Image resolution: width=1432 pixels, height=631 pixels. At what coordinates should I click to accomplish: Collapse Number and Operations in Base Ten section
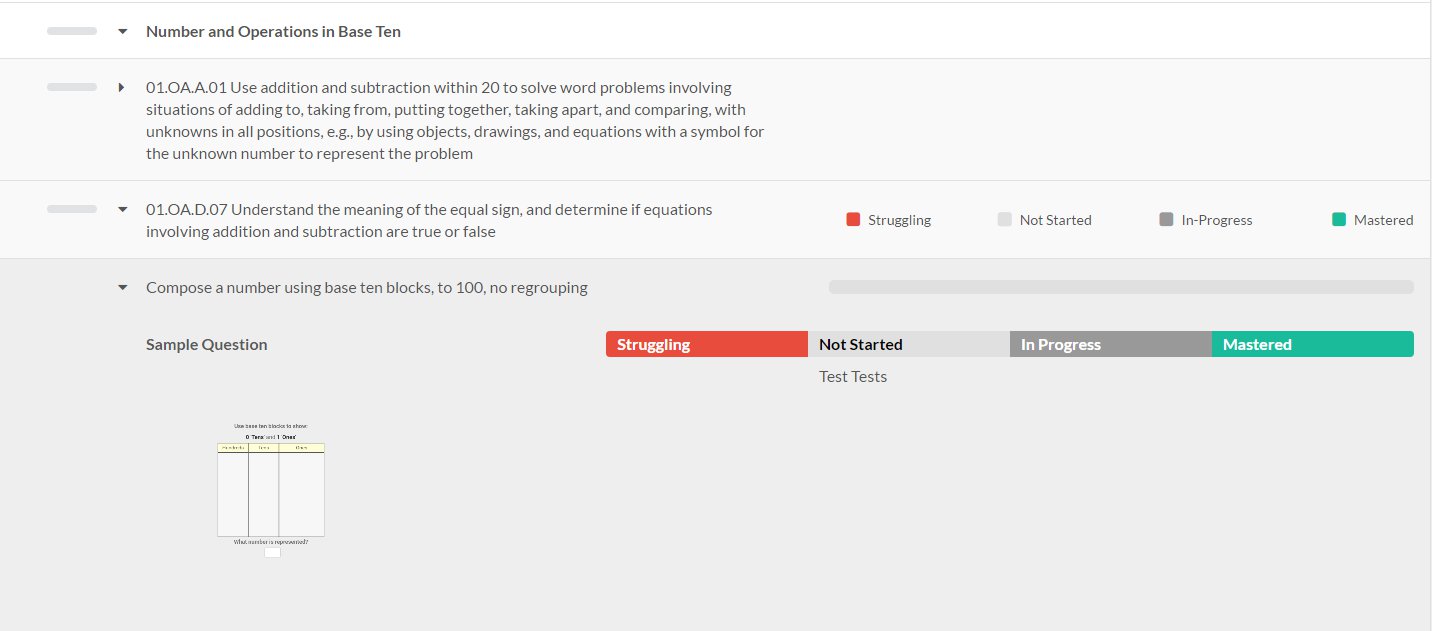tap(122, 31)
